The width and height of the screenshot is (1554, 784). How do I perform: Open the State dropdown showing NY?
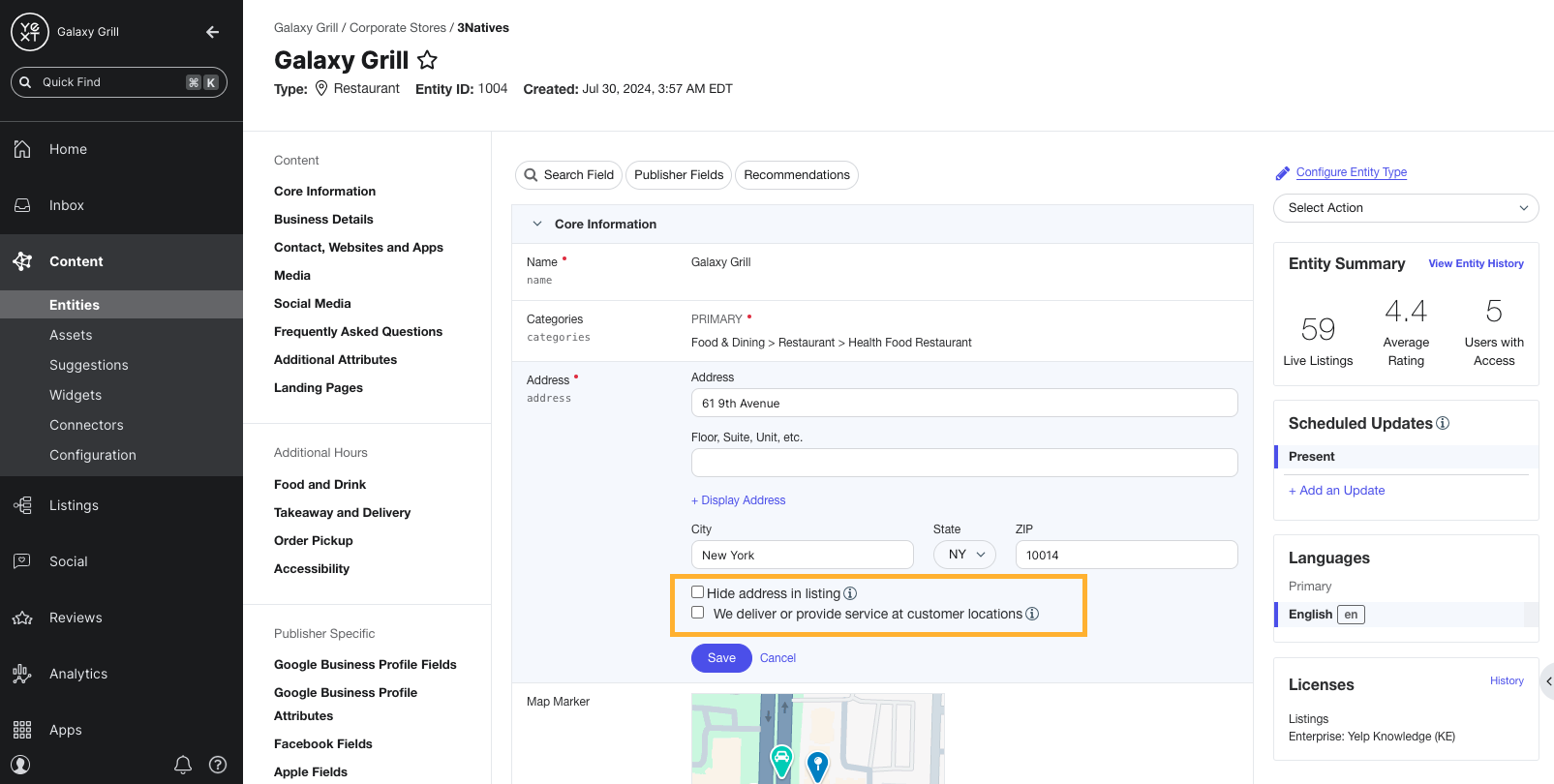964,555
